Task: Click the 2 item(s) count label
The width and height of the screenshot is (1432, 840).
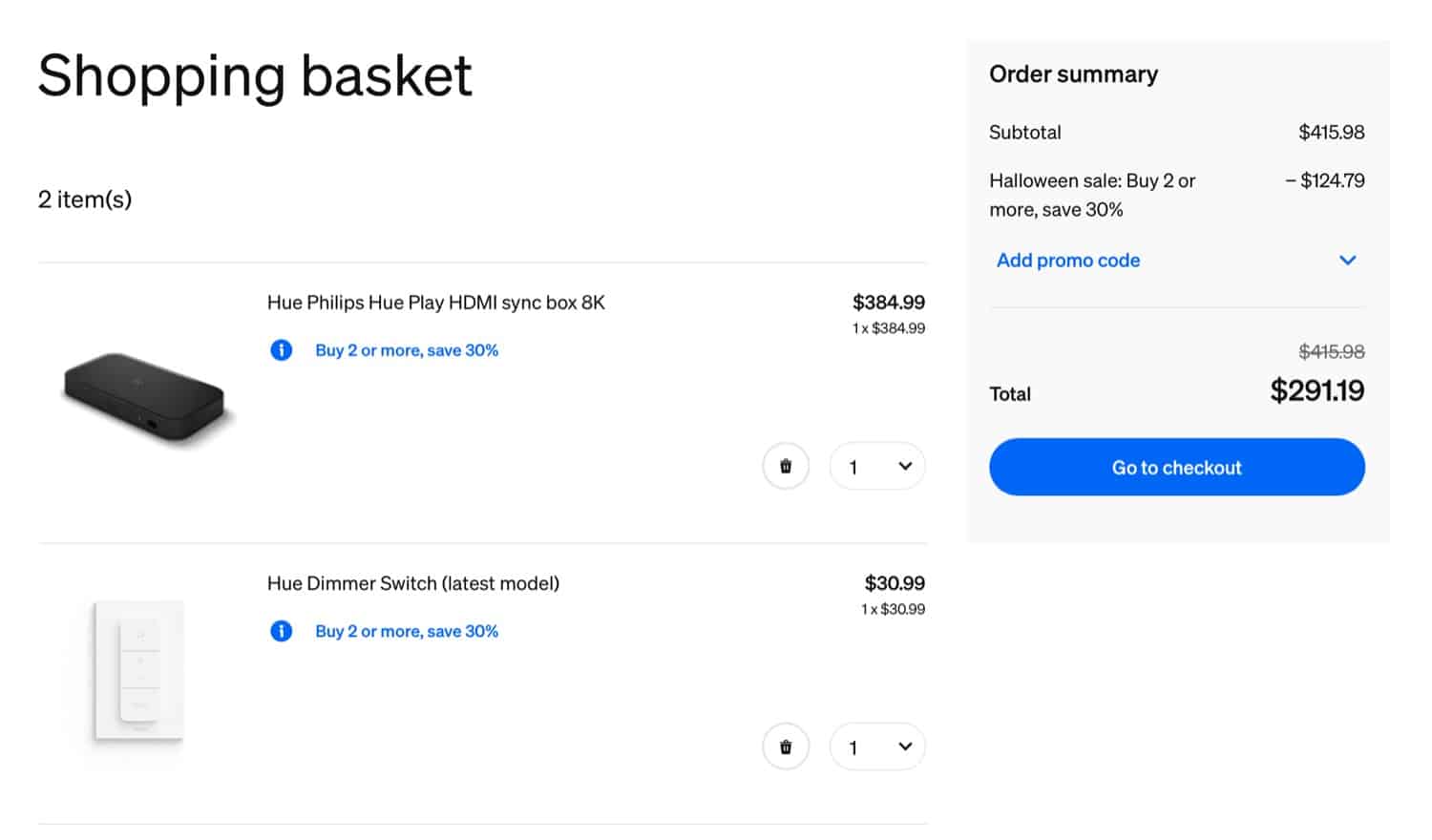Action: pos(85,199)
